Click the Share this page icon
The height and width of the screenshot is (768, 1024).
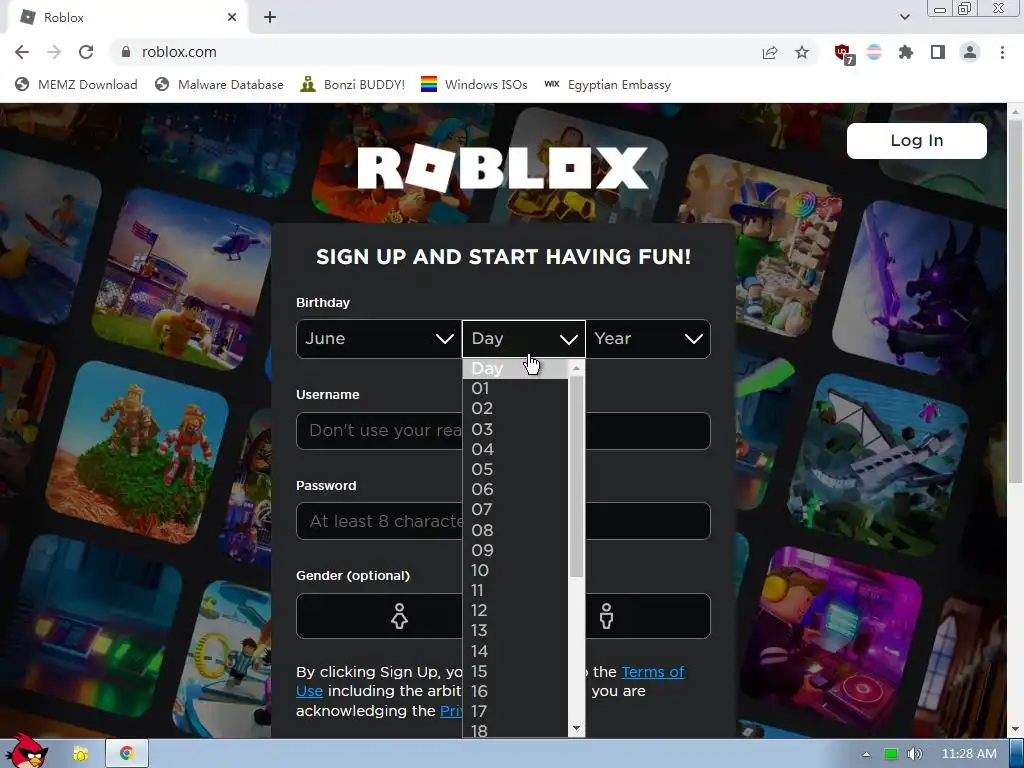tap(770, 52)
